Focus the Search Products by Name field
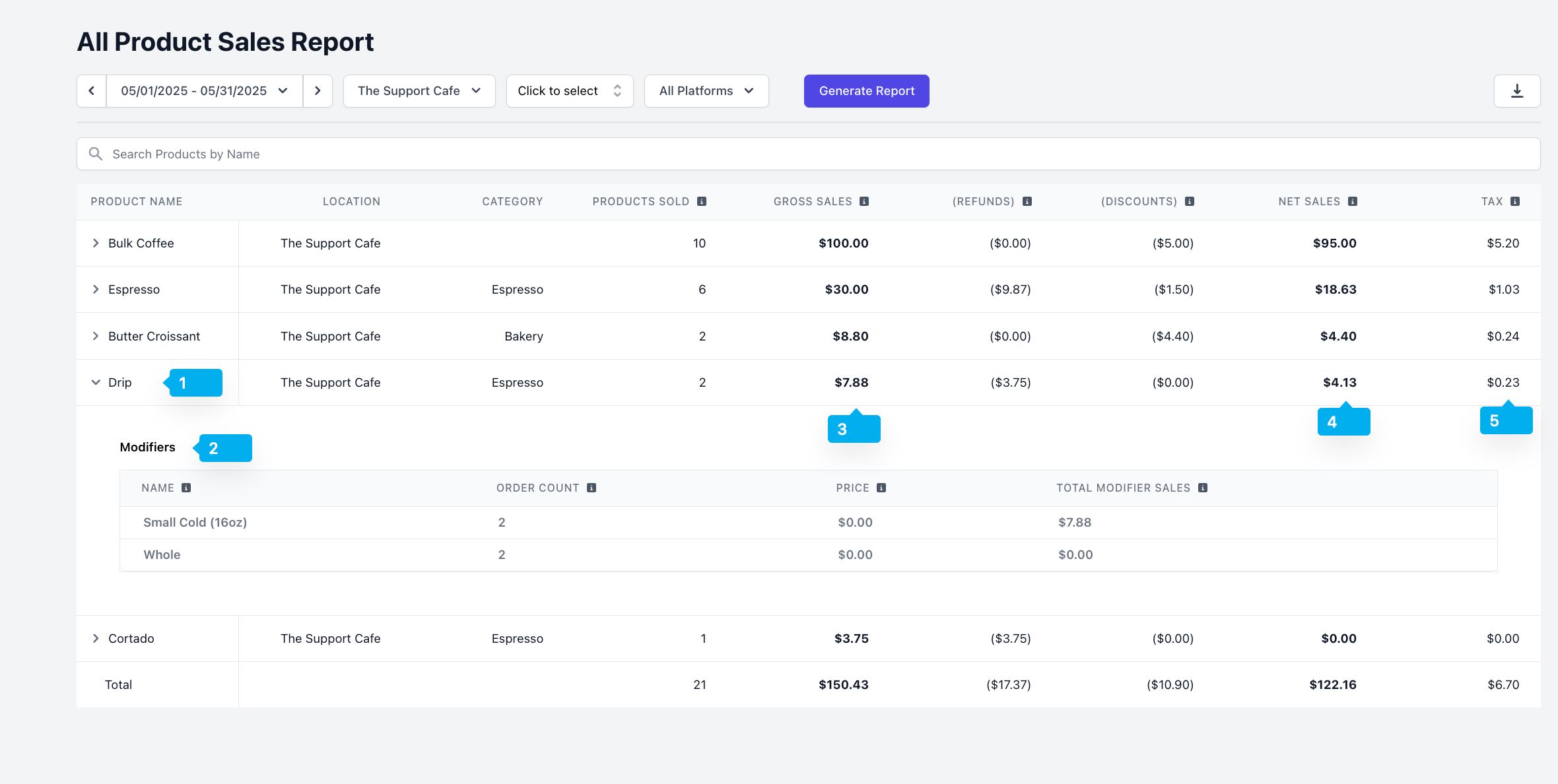The width and height of the screenshot is (1558, 784). click(808, 154)
